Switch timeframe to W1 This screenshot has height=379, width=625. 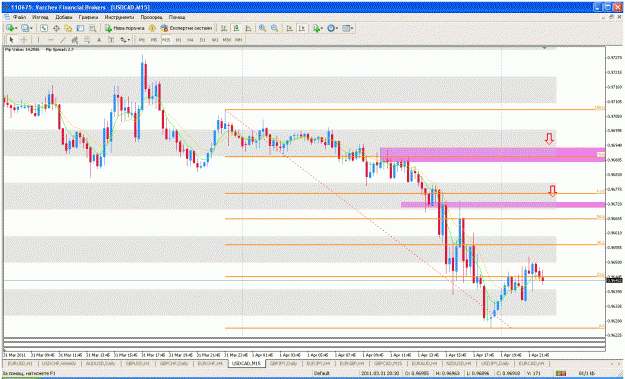pos(215,40)
